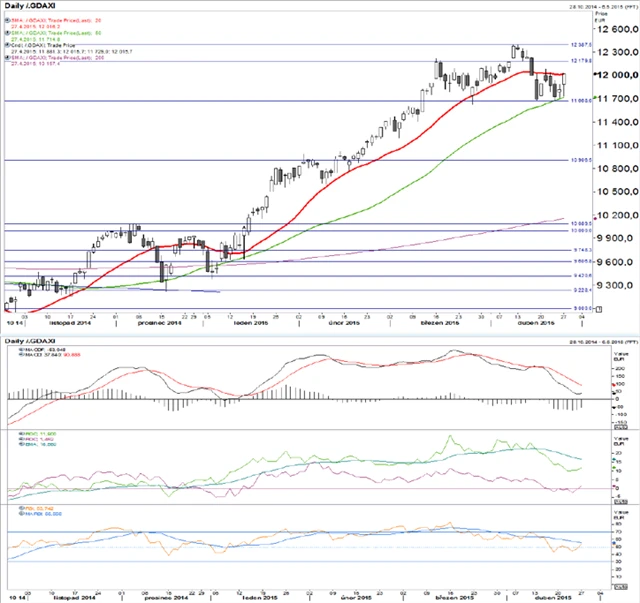Click listopad 2014 on bottom indicator time axis
The width and height of the screenshot is (640, 603).
coord(74,598)
